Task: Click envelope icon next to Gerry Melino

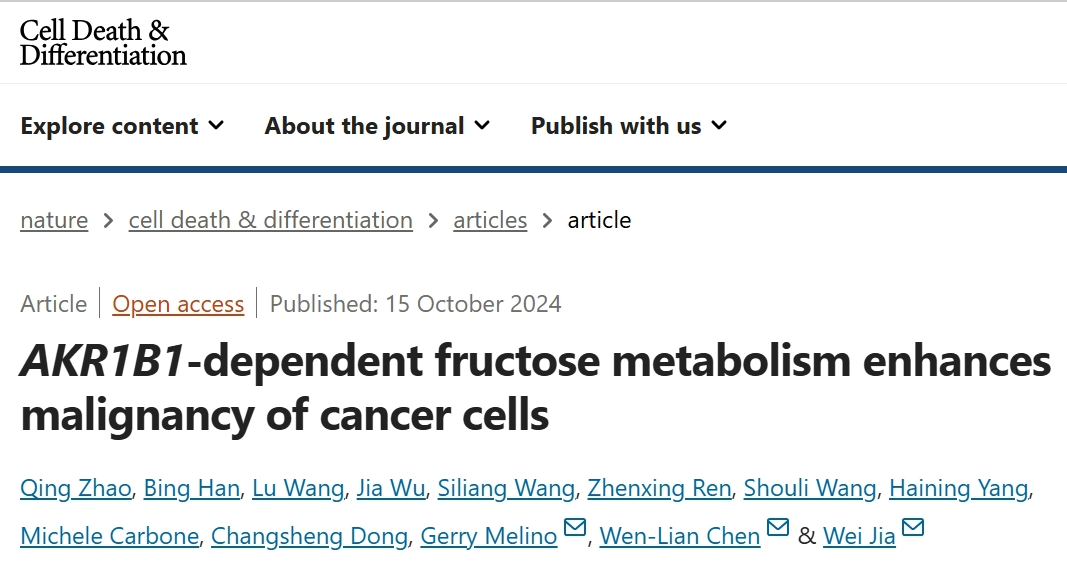Action: tap(575, 527)
